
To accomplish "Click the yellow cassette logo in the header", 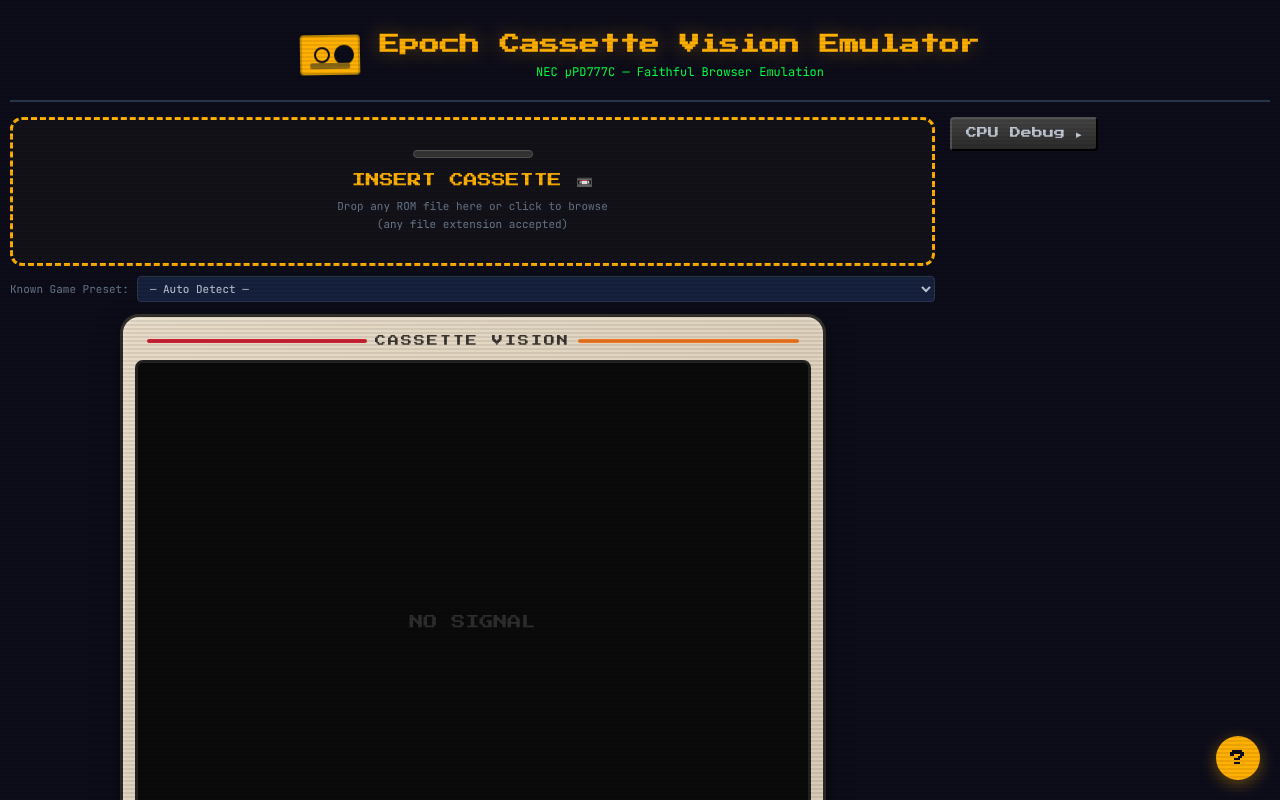I will (329, 55).
